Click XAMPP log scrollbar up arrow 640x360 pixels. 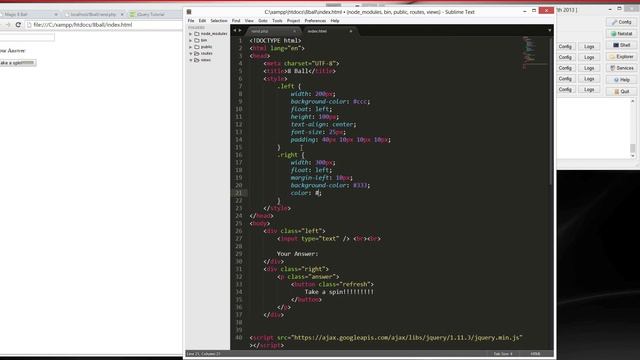633,102
